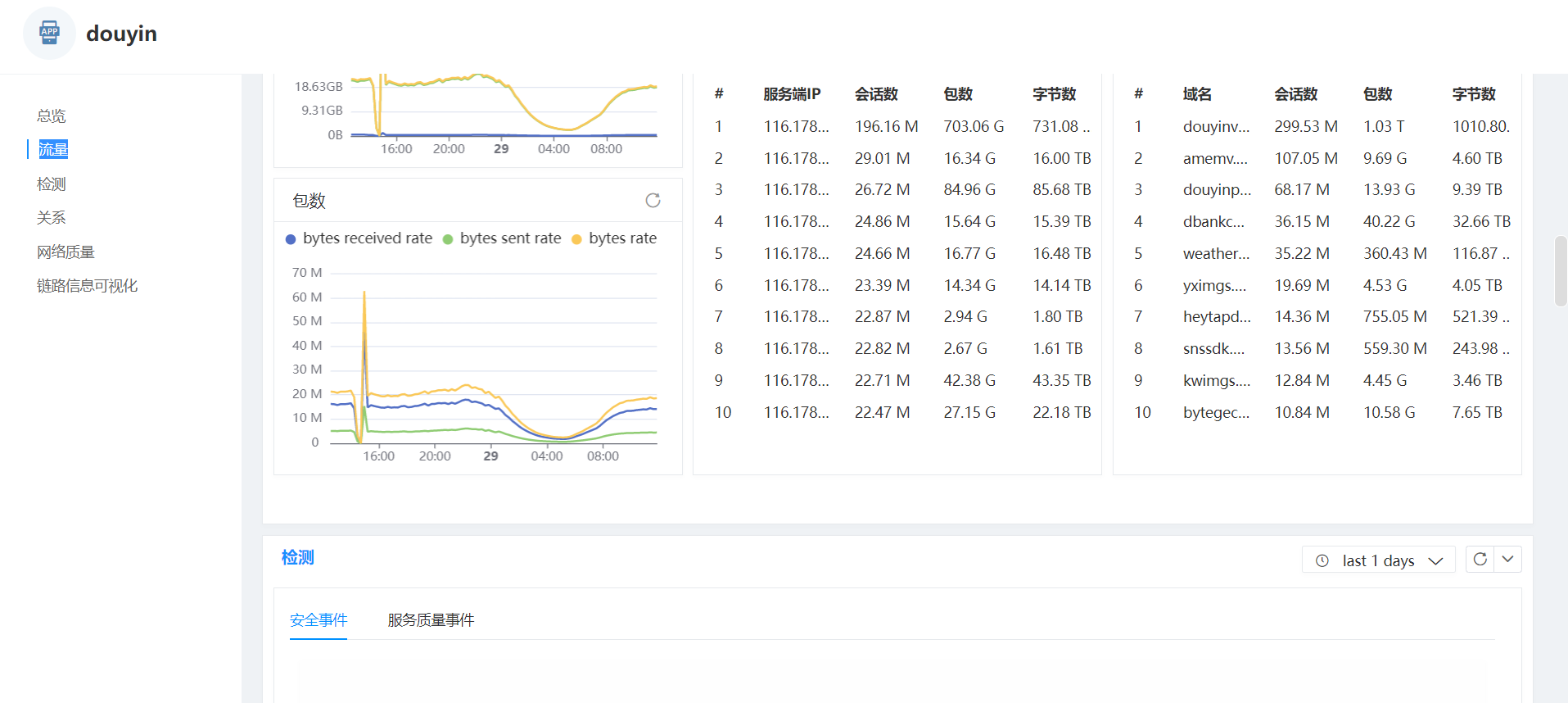Toggle bytes received rate legend series
This screenshot has height=703, width=1568.
(x=359, y=238)
